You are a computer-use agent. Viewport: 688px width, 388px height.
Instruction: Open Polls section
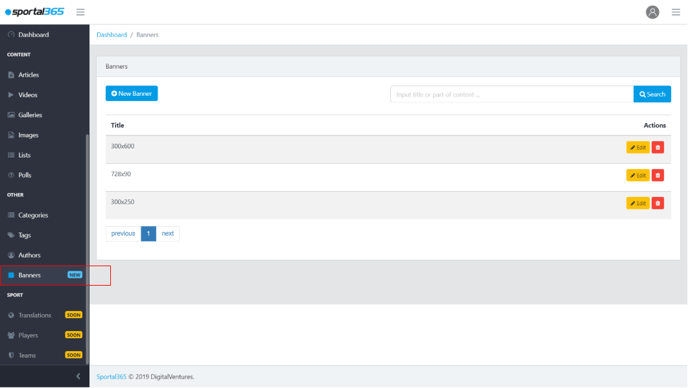coord(44,175)
